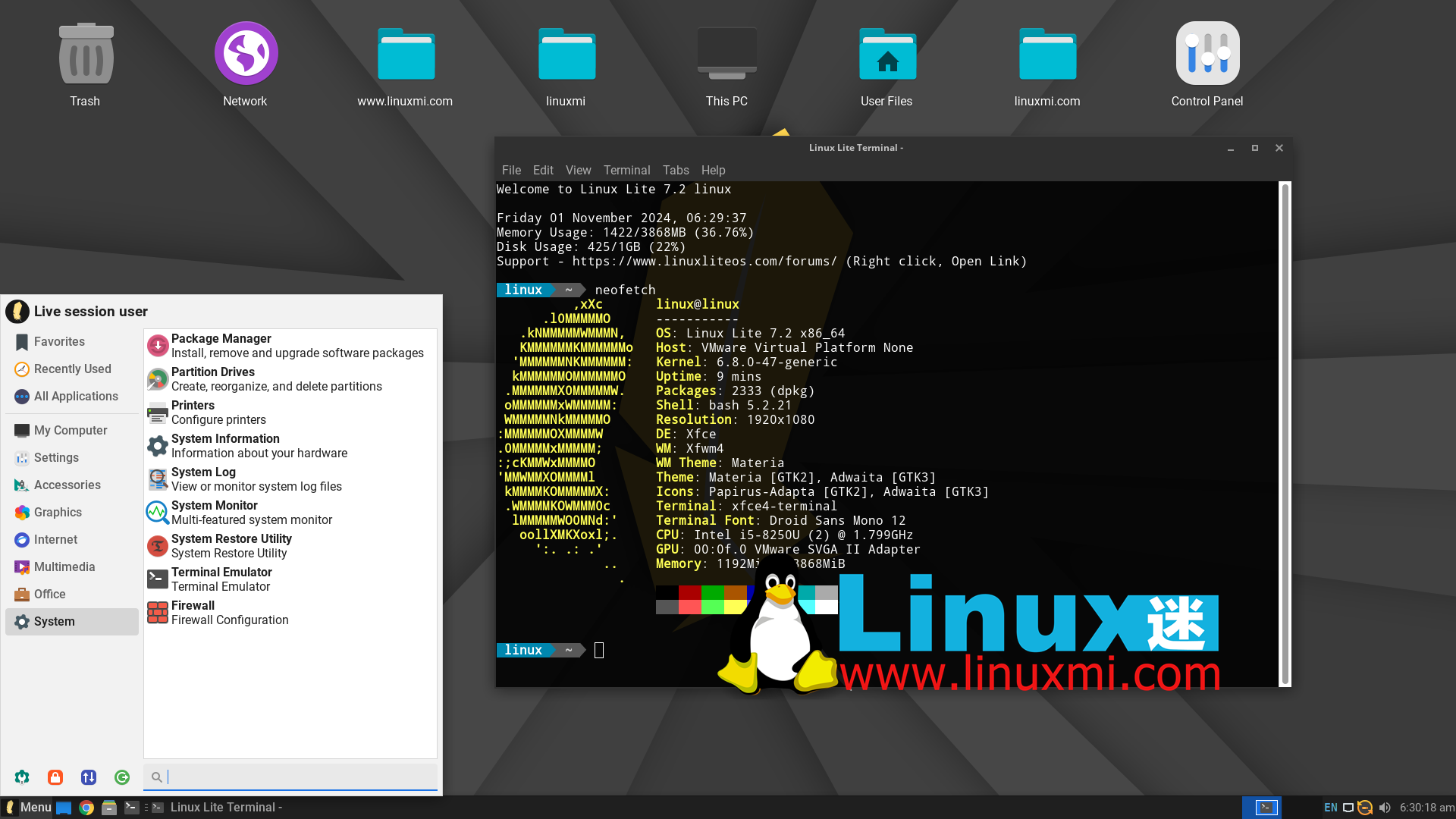The width and height of the screenshot is (1456, 819).
Task: Open Firewall Configuration
Action: pos(290,613)
